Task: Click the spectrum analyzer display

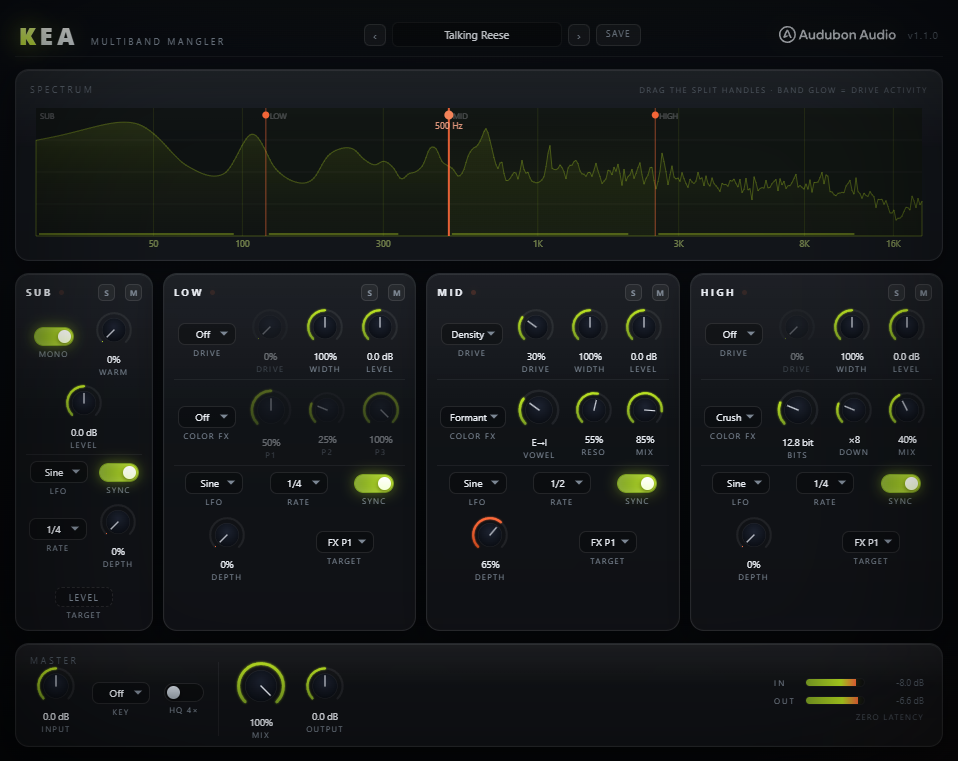Action: (x=479, y=172)
